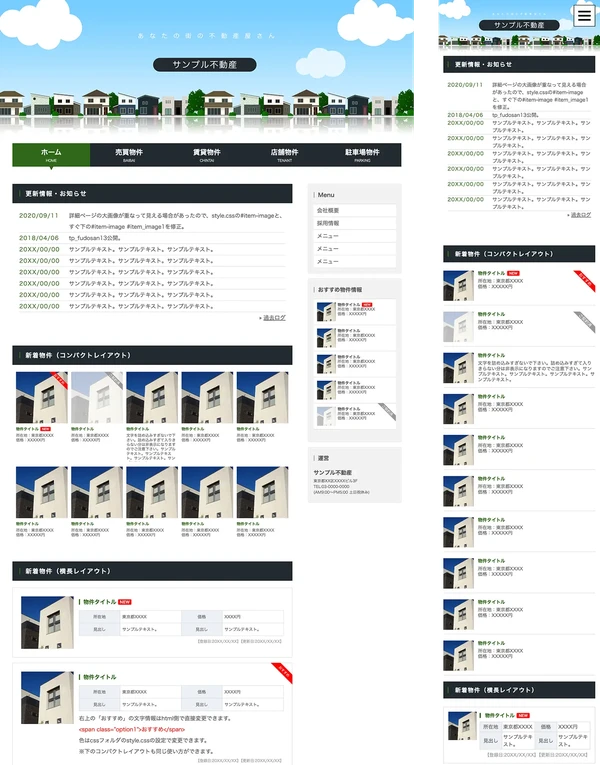Click the サンプル不動産 logo in desktop header
The image size is (600, 765).
point(205,65)
